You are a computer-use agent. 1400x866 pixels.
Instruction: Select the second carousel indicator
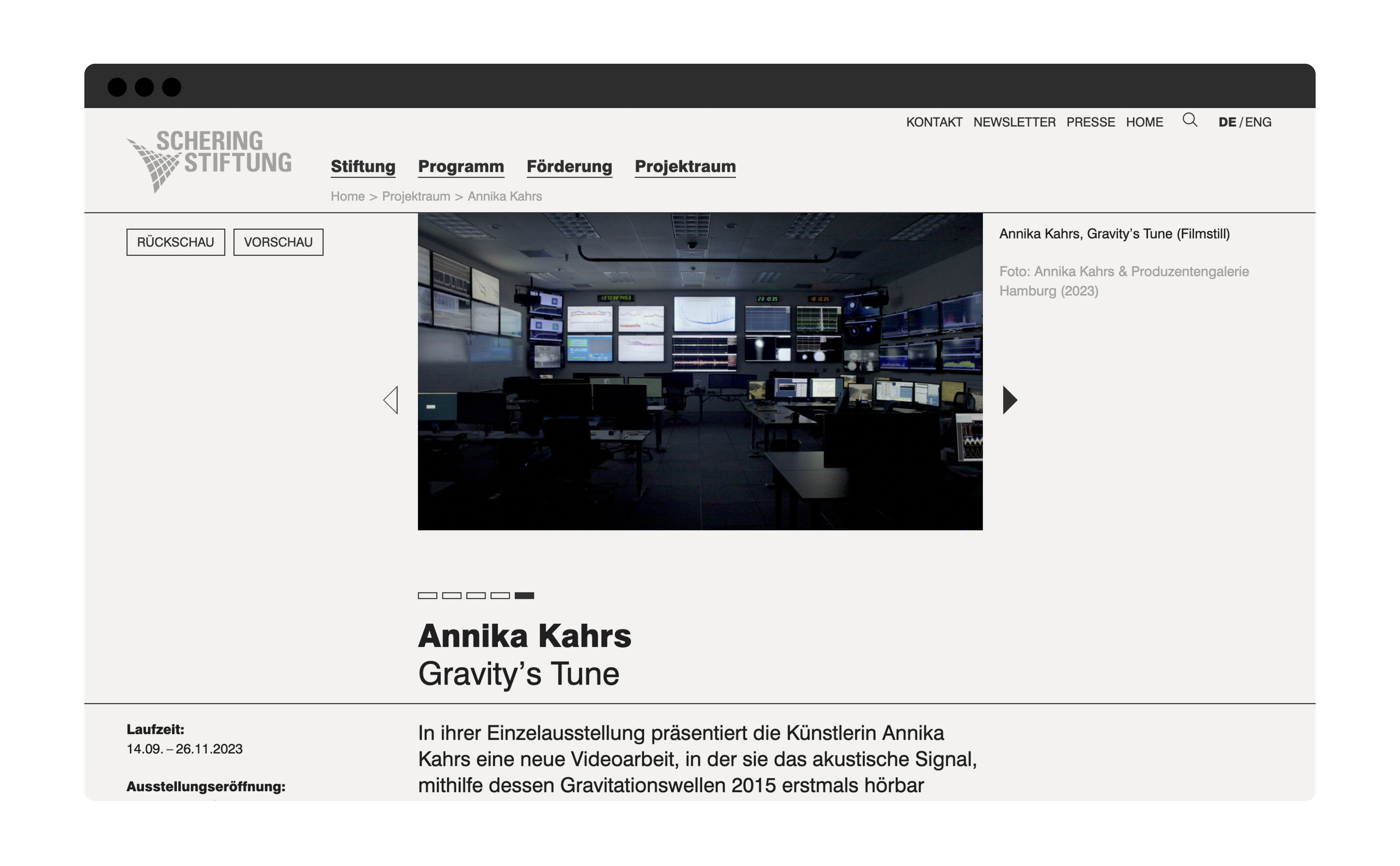click(x=451, y=596)
